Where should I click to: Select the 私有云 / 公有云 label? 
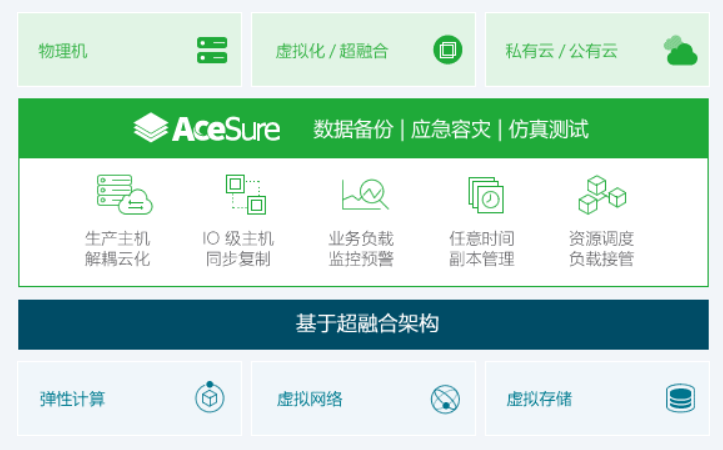pos(561,51)
